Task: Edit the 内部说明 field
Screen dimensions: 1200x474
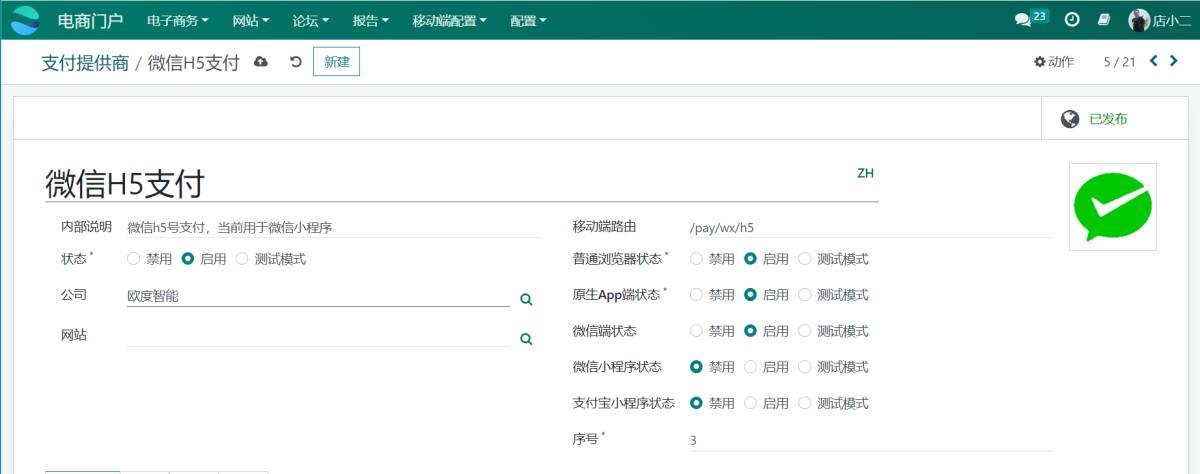Action: click(334, 227)
